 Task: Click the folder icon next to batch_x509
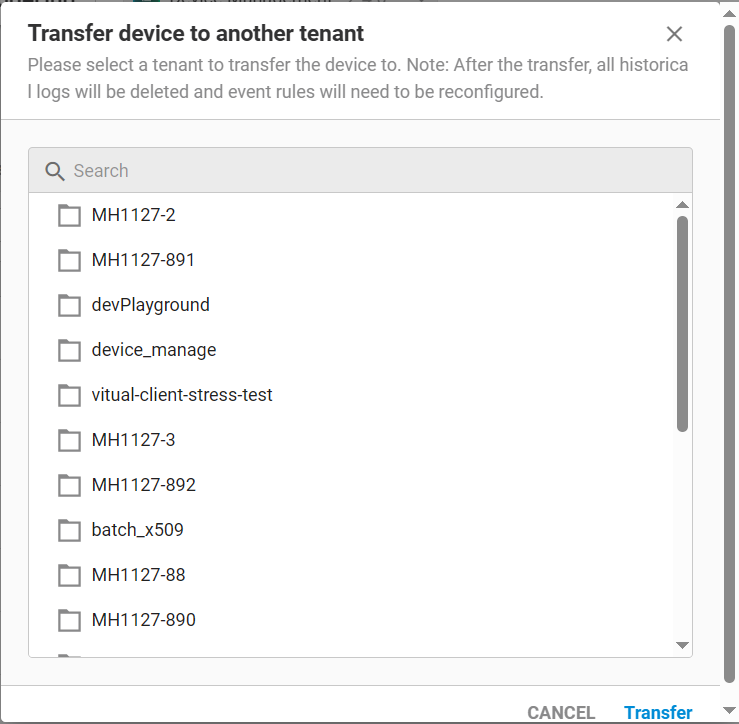[69, 530]
